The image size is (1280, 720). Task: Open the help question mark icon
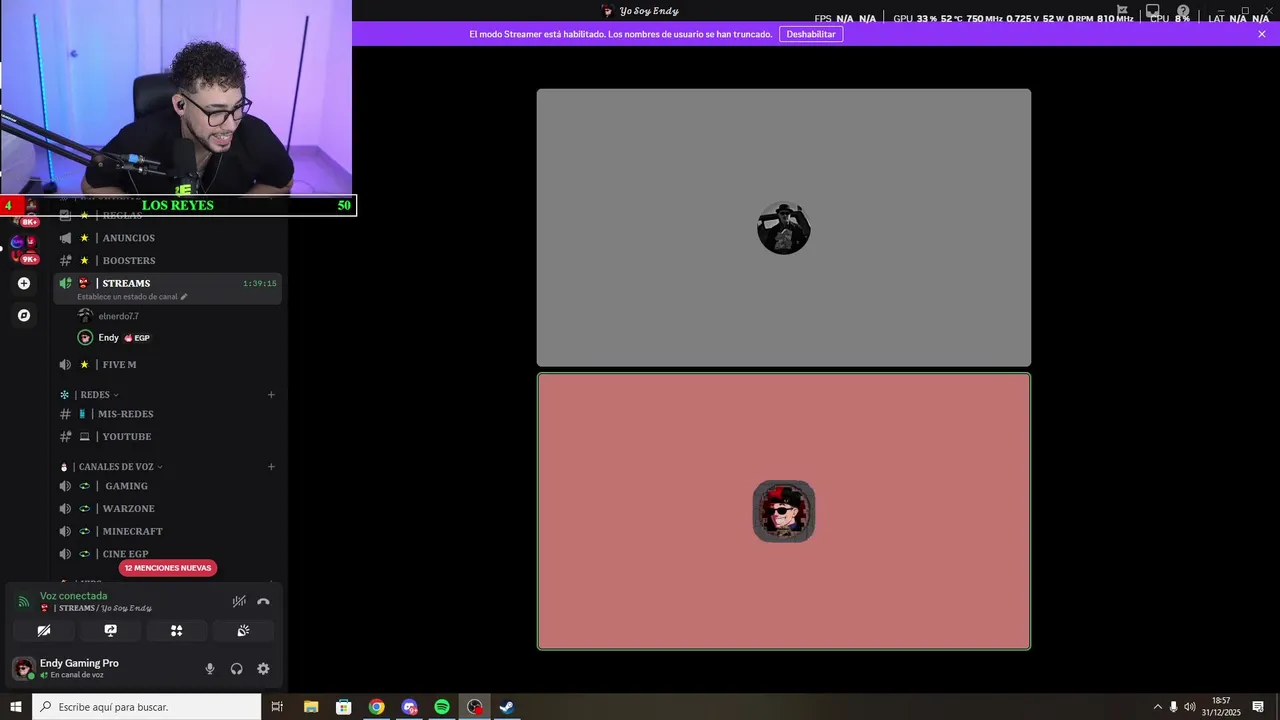coord(1183,11)
